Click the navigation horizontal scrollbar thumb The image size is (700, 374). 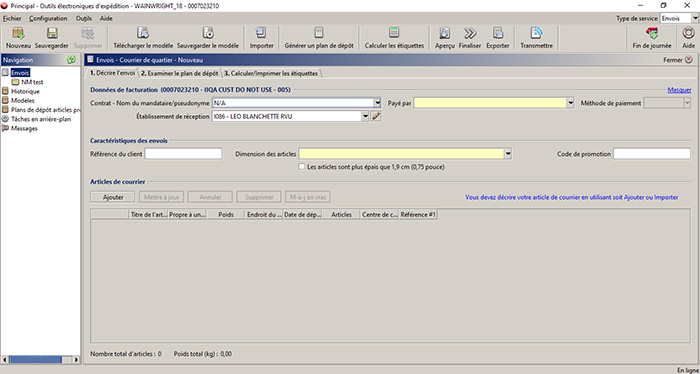(36, 360)
